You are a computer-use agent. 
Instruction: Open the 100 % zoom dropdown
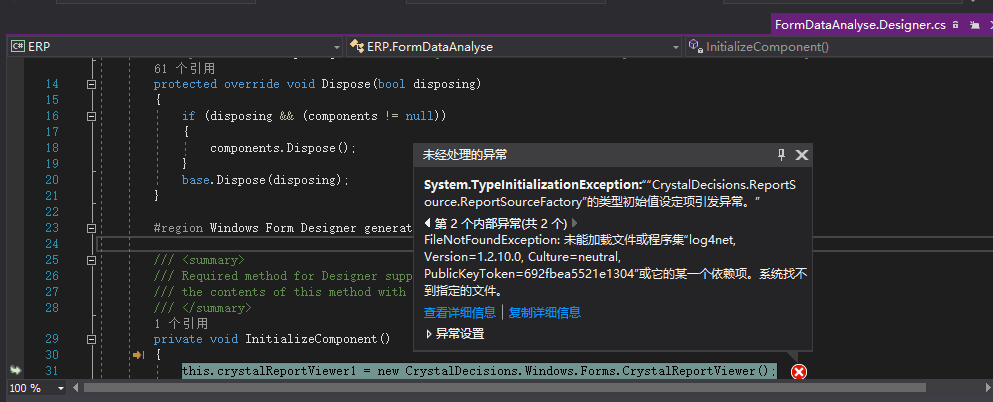click(x=61, y=388)
